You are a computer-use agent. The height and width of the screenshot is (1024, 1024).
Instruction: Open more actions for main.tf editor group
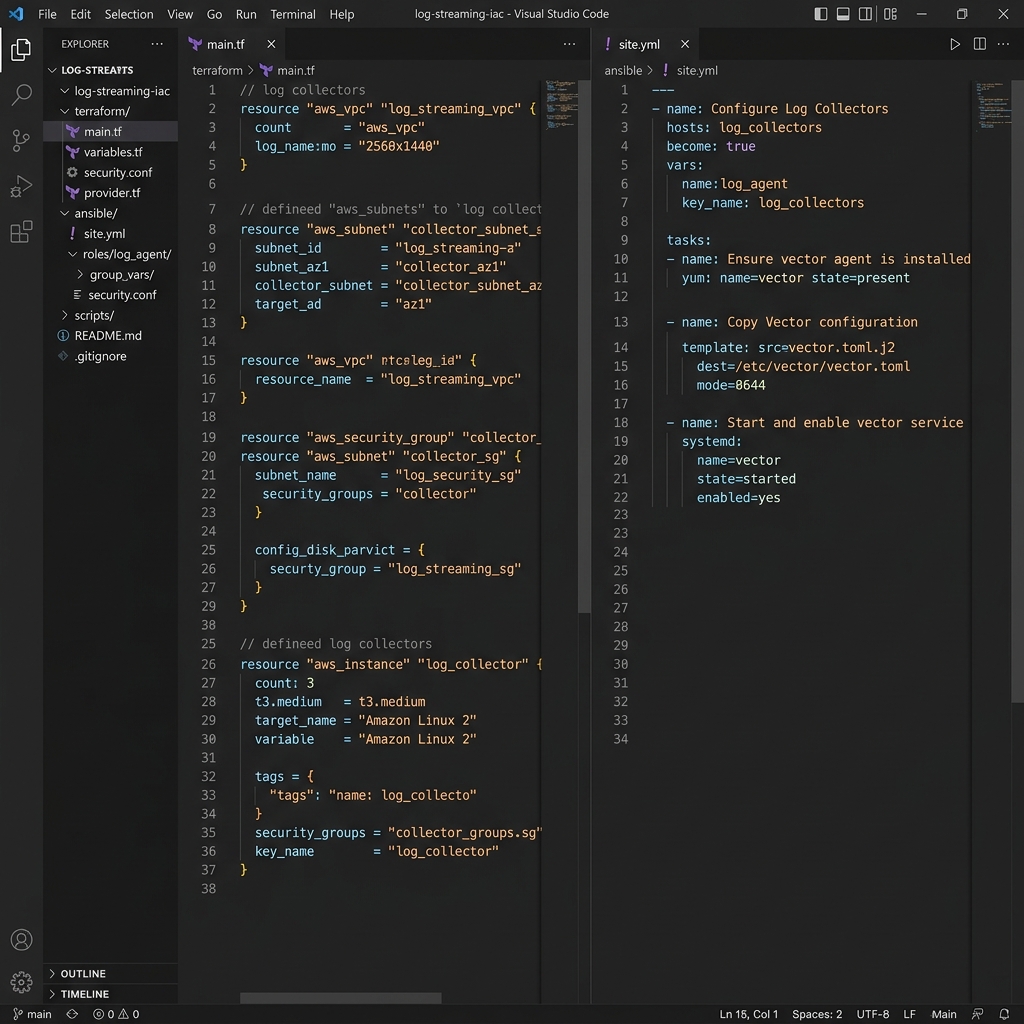569,44
